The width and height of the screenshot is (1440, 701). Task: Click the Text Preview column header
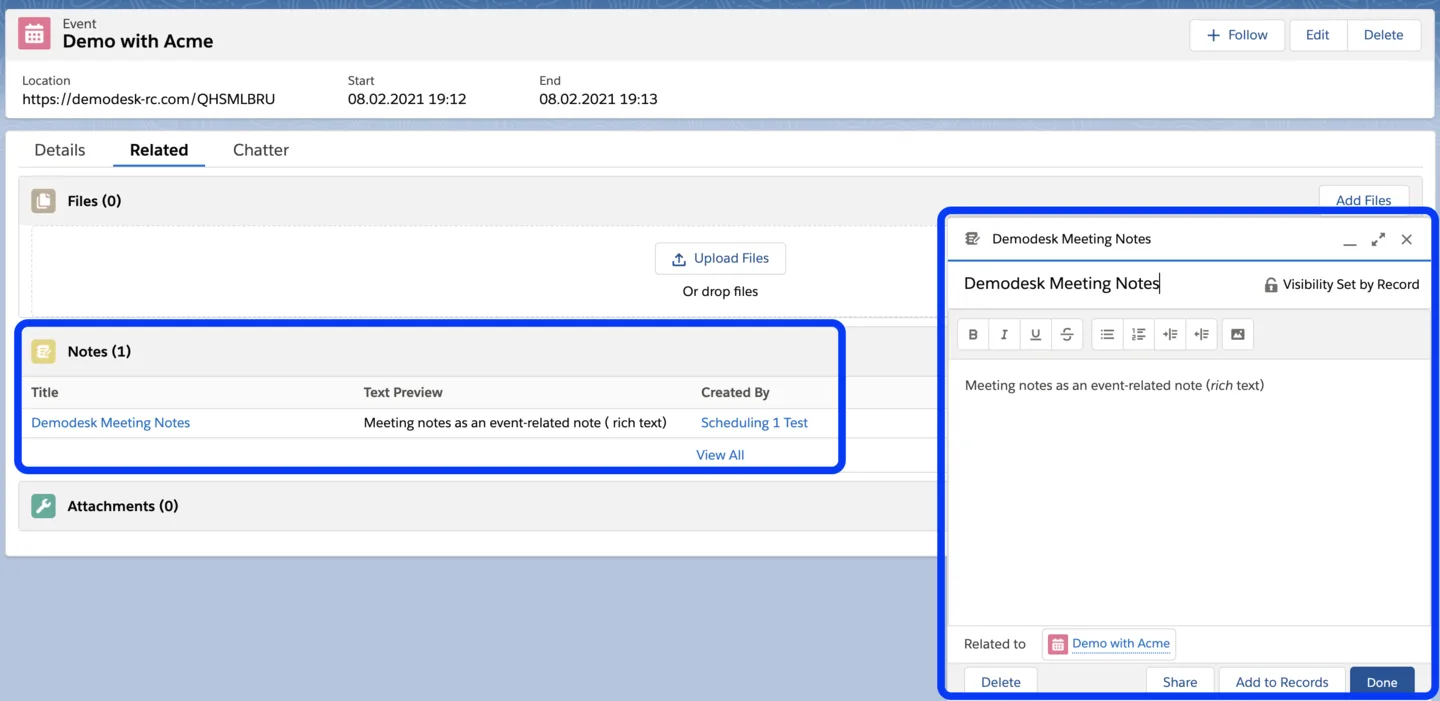pyautogui.click(x=403, y=393)
